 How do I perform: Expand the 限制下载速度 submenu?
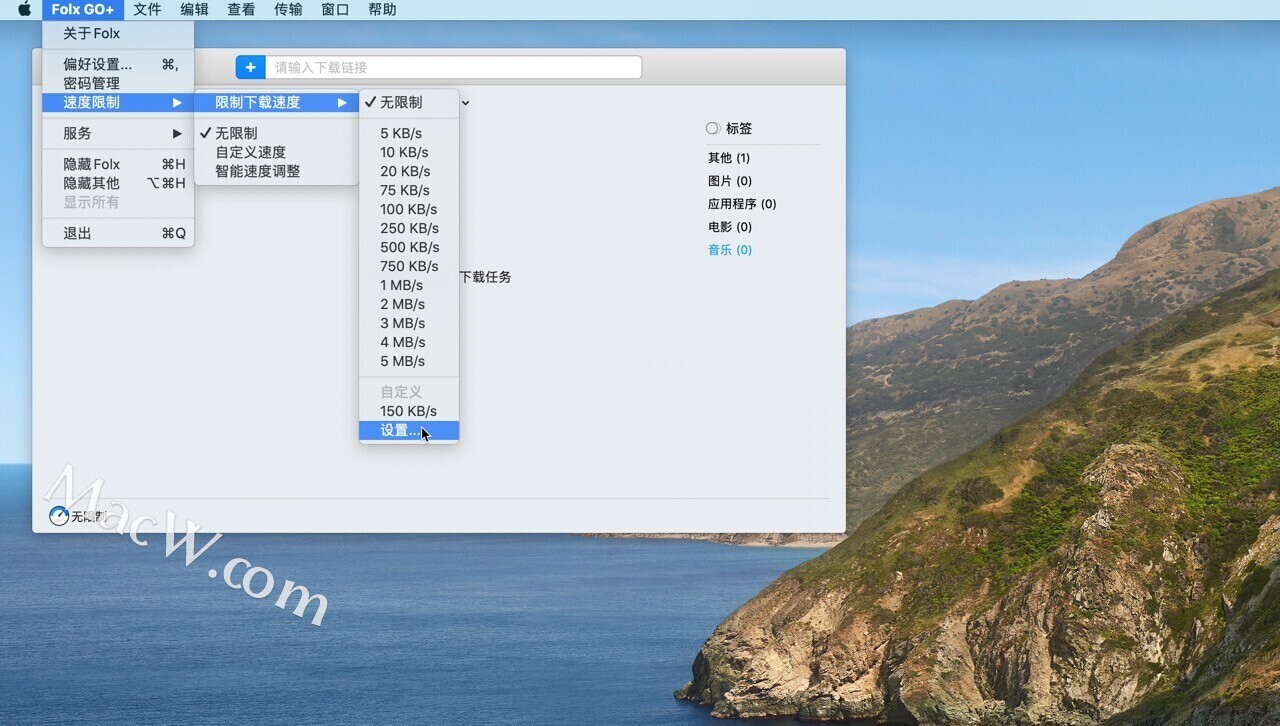(x=276, y=102)
